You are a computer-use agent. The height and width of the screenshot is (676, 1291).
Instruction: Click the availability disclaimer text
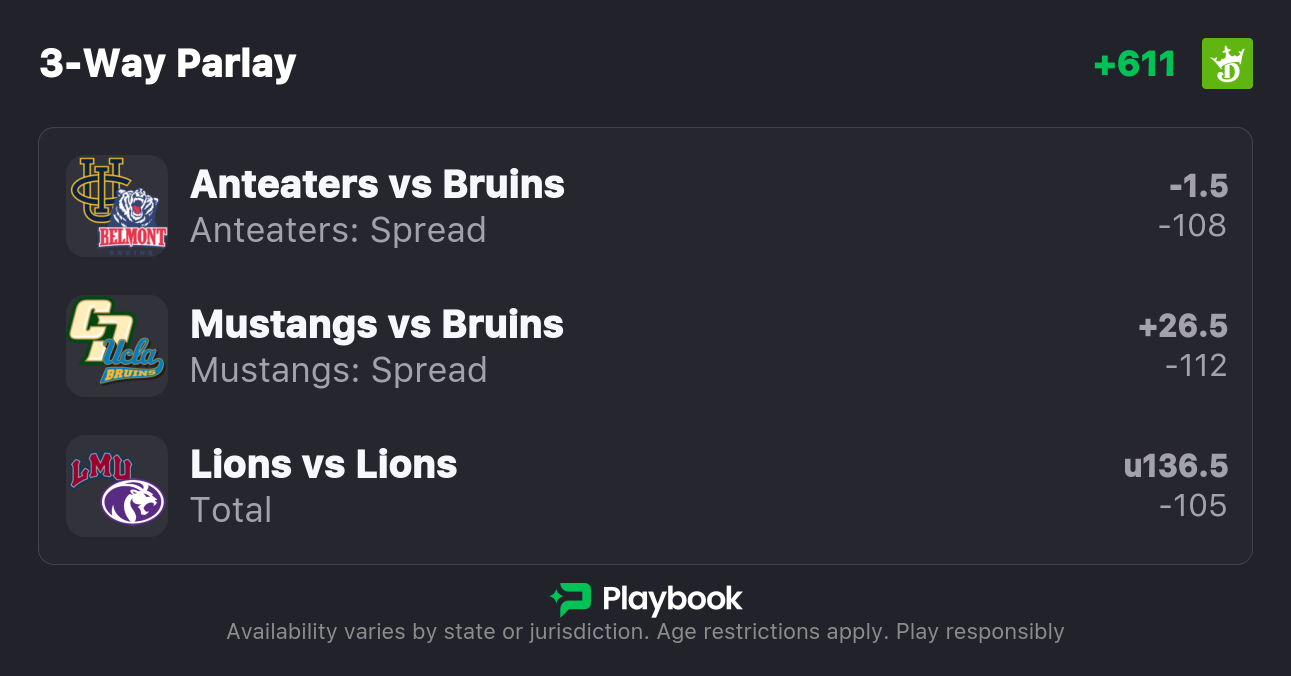pyautogui.click(x=645, y=632)
